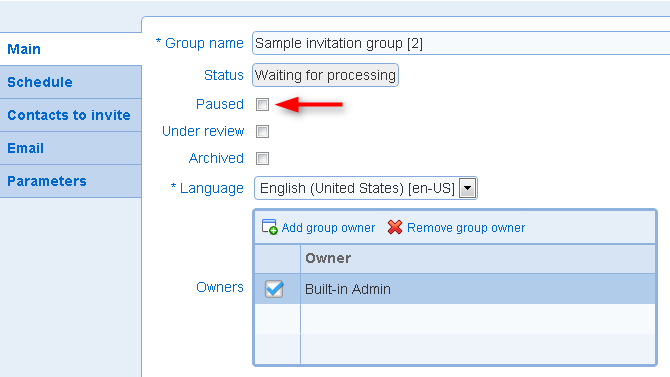Open the Email tab
Image resolution: width=670 pixels, height=377 pixels.
coord(71,148)
